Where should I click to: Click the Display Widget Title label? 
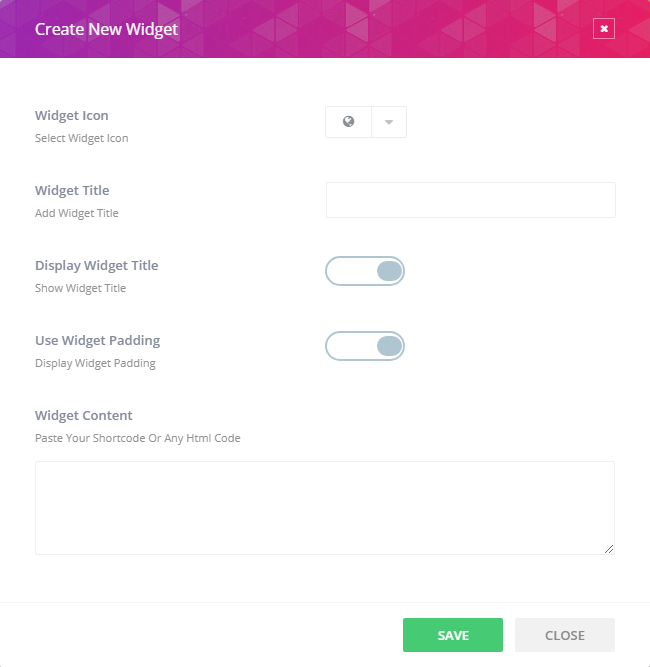(x=96, y=265)
